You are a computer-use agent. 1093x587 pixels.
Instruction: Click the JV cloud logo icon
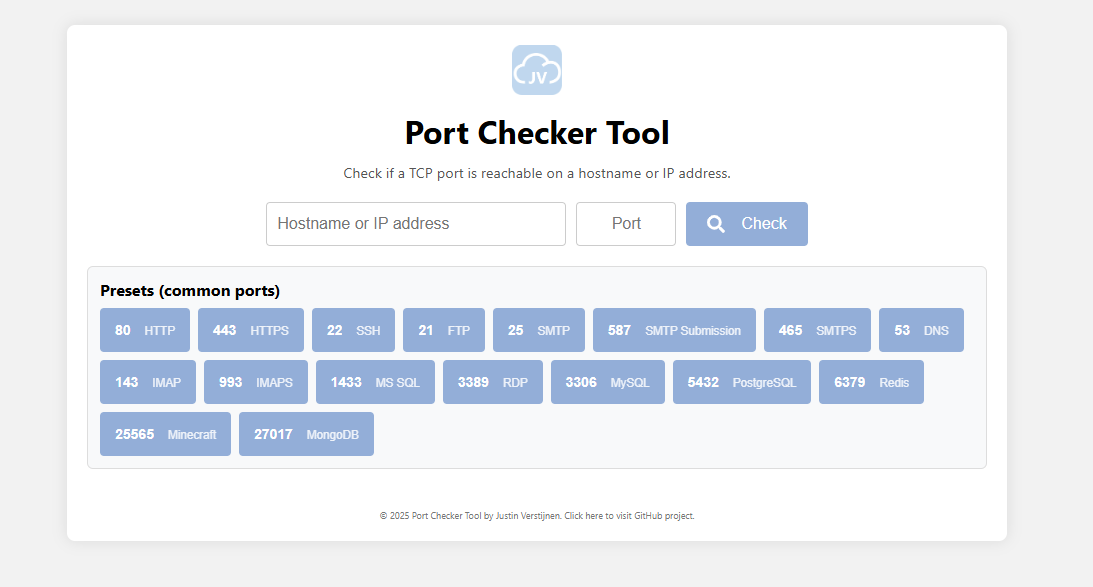[537, 70]
